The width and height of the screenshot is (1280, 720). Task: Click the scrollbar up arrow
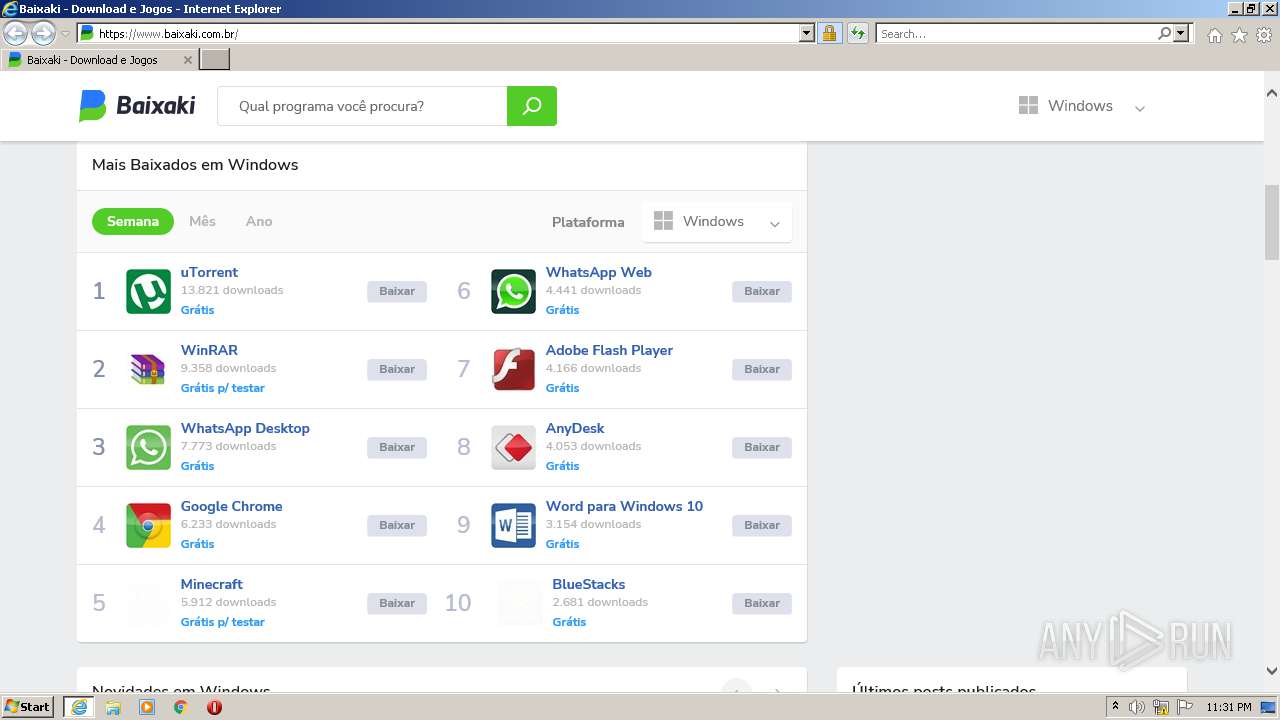[1272, 94]
